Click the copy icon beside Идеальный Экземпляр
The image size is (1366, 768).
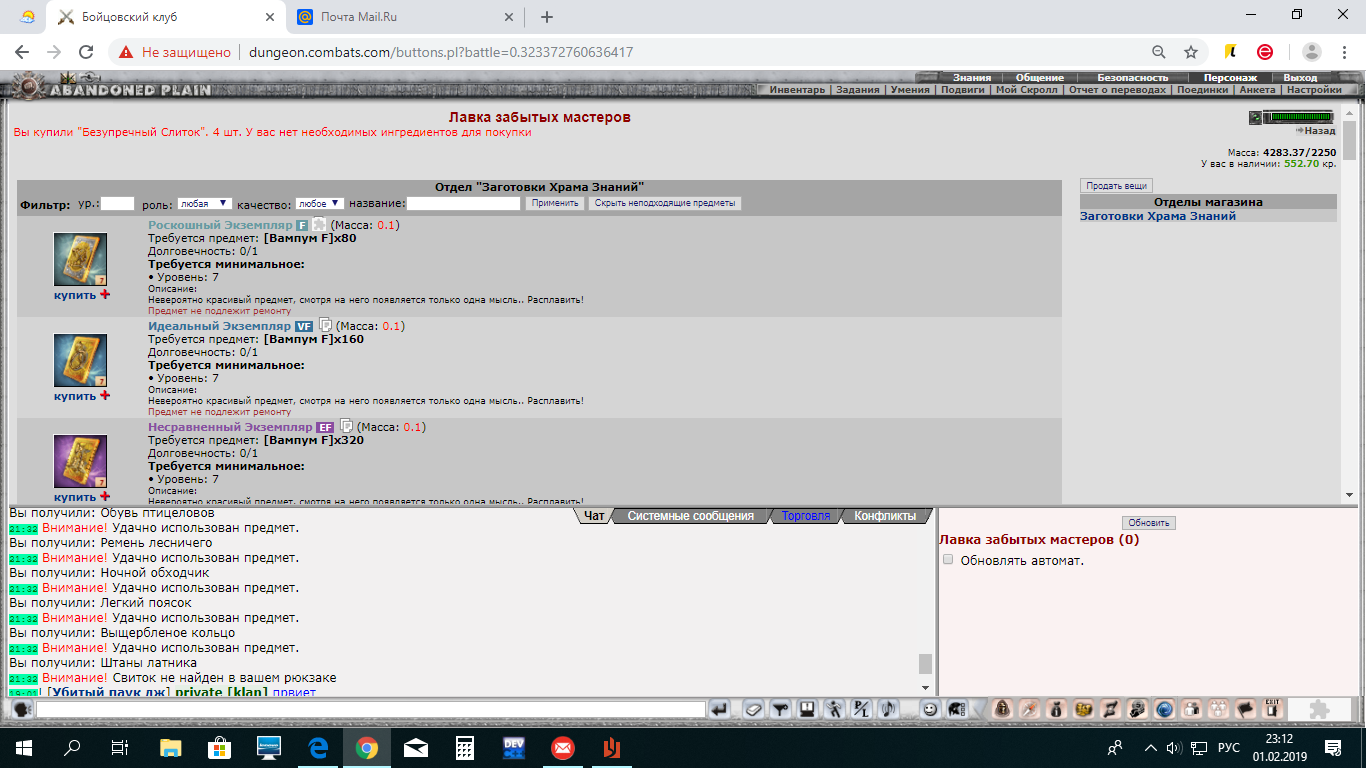tap(325, 325)
